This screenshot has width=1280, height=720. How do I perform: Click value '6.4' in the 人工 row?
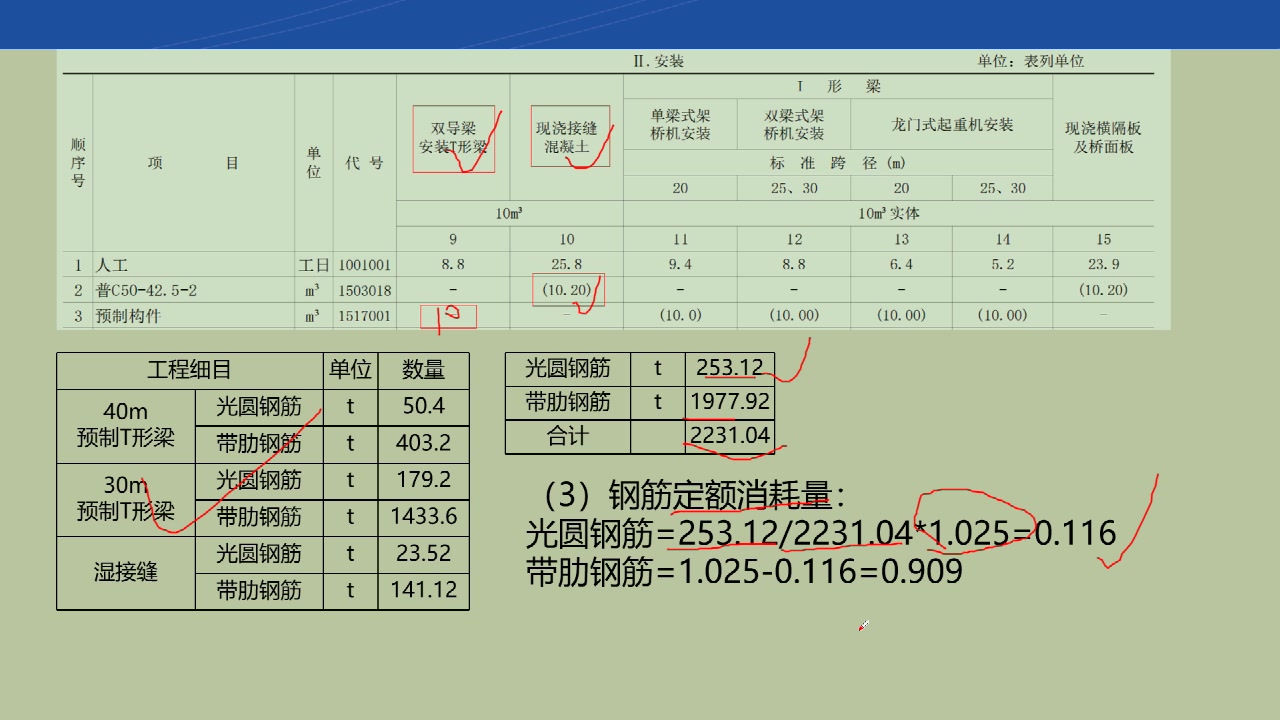click(901, 265)
